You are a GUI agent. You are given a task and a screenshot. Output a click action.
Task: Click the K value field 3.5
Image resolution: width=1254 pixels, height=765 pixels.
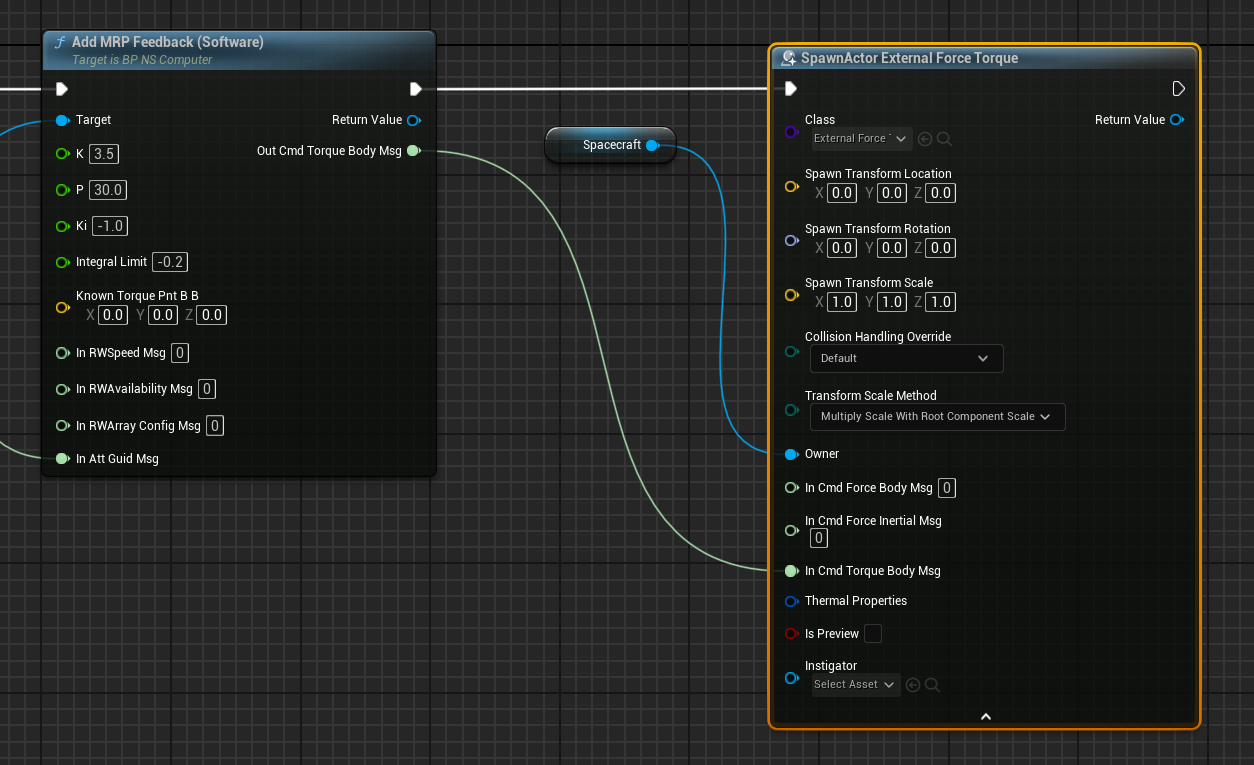click(104, 154)
